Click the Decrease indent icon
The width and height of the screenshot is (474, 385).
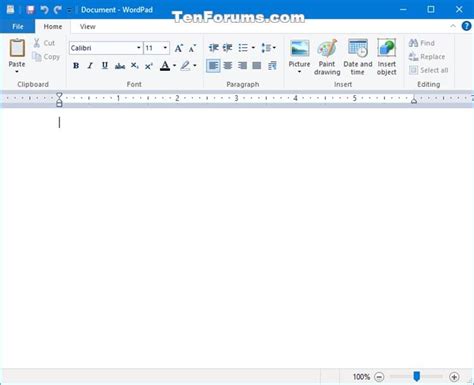[x=213, y=48]
